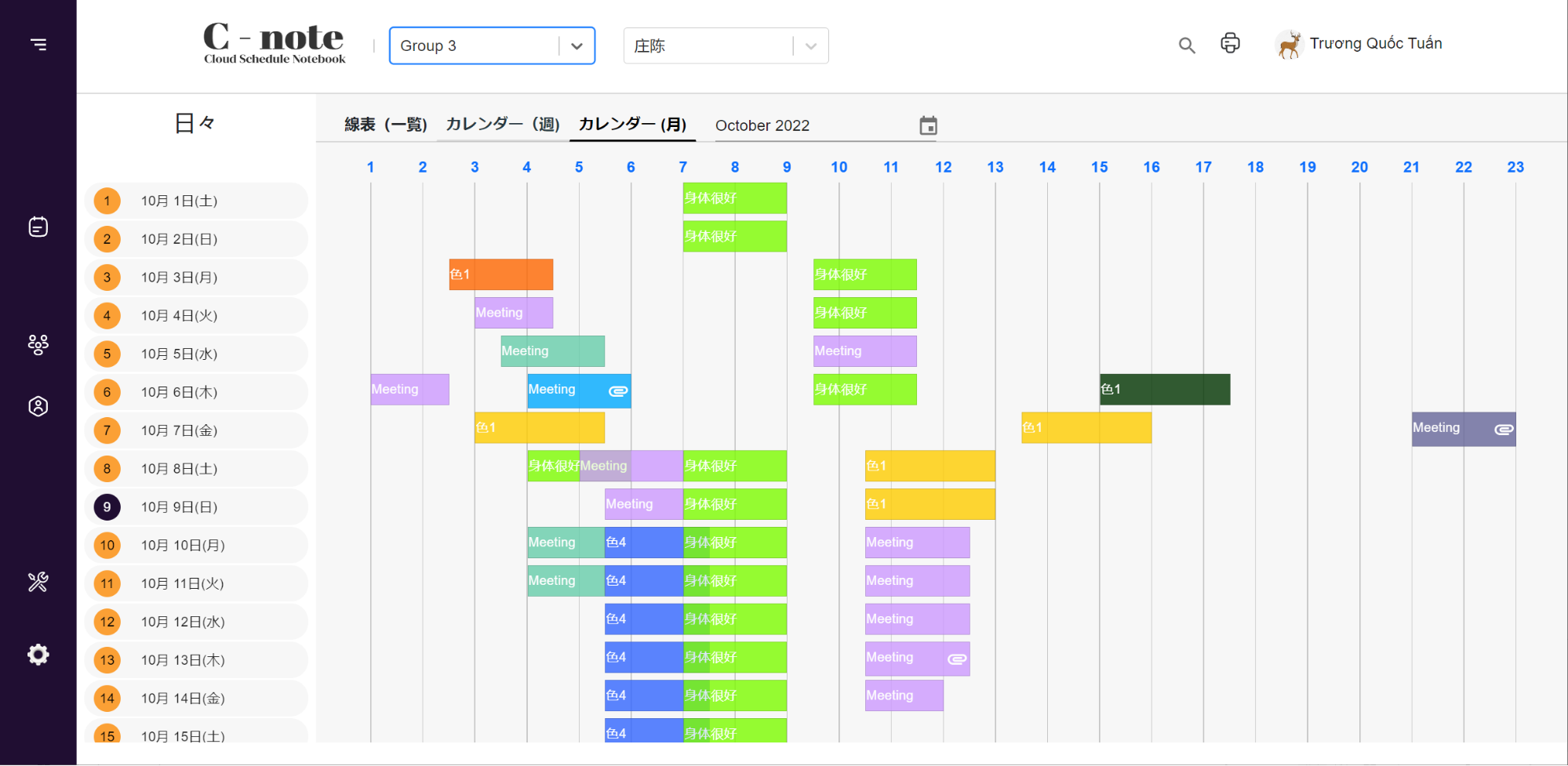The image size is (1568, 766).
Task: Expand the Group 3 dropdown
Action: point(577,46)
